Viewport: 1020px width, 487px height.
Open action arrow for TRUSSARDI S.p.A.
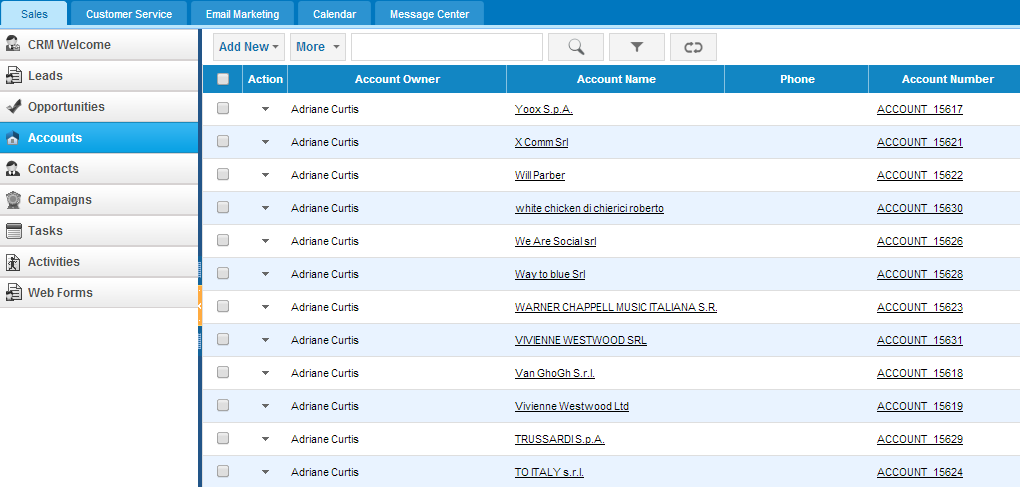(x=265, y=440)
